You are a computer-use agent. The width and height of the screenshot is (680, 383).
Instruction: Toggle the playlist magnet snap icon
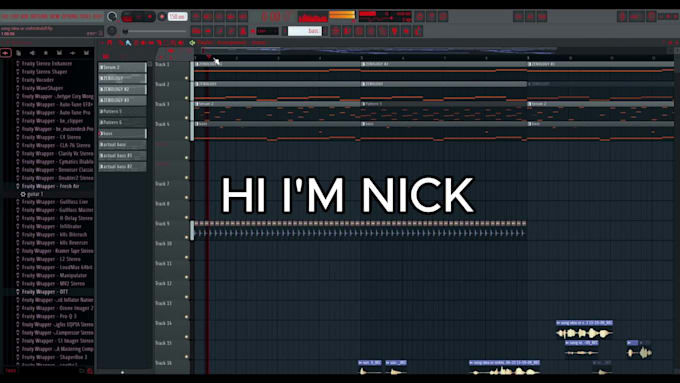click(109, 43)
